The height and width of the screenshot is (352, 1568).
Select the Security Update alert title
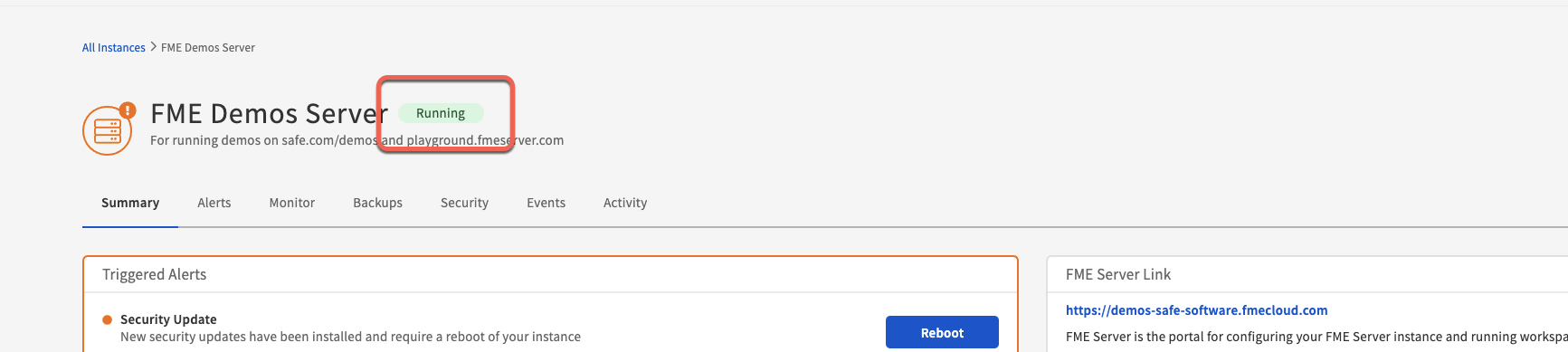[168, 319]
